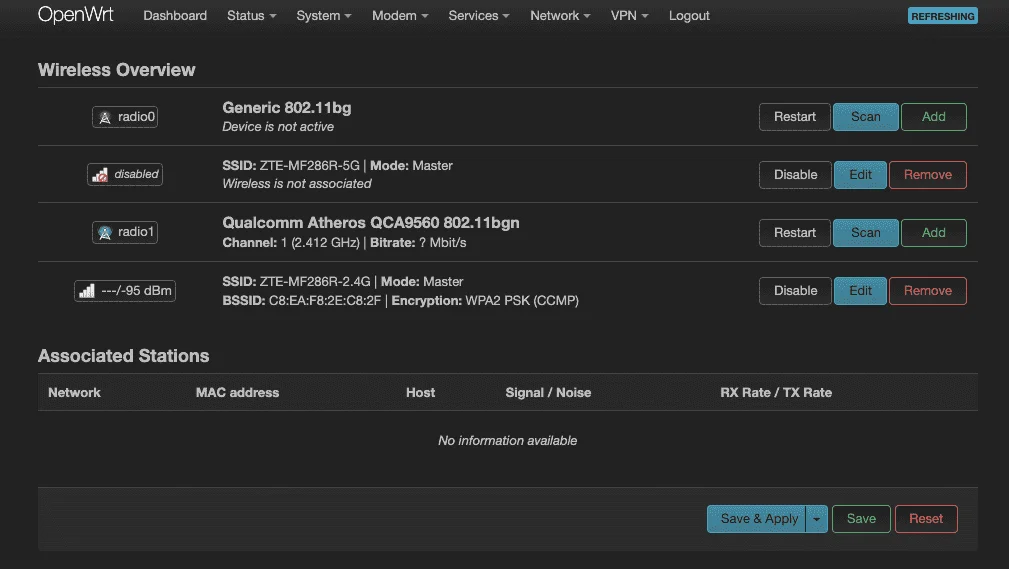Viewport: 1009px width, 569px height.
Task: Click the -95 dBm signal strength badge
Action: click(x=125, y=291)
